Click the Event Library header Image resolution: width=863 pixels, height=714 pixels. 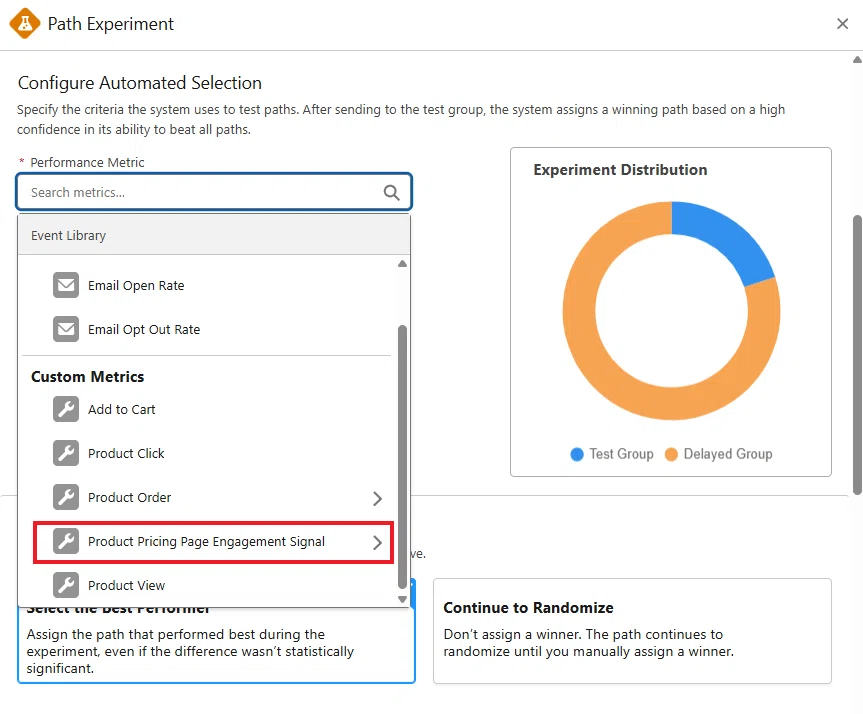[x=214, y=235]
